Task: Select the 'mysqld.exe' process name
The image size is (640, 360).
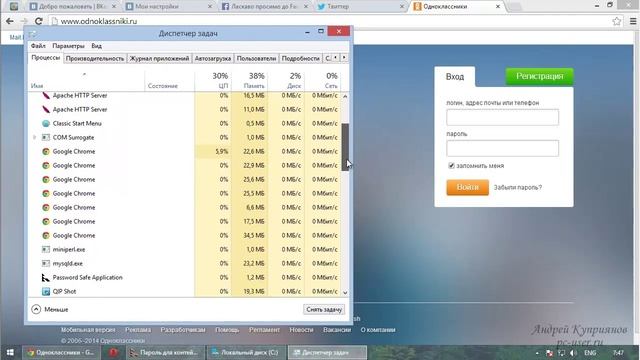Action: 68,263
